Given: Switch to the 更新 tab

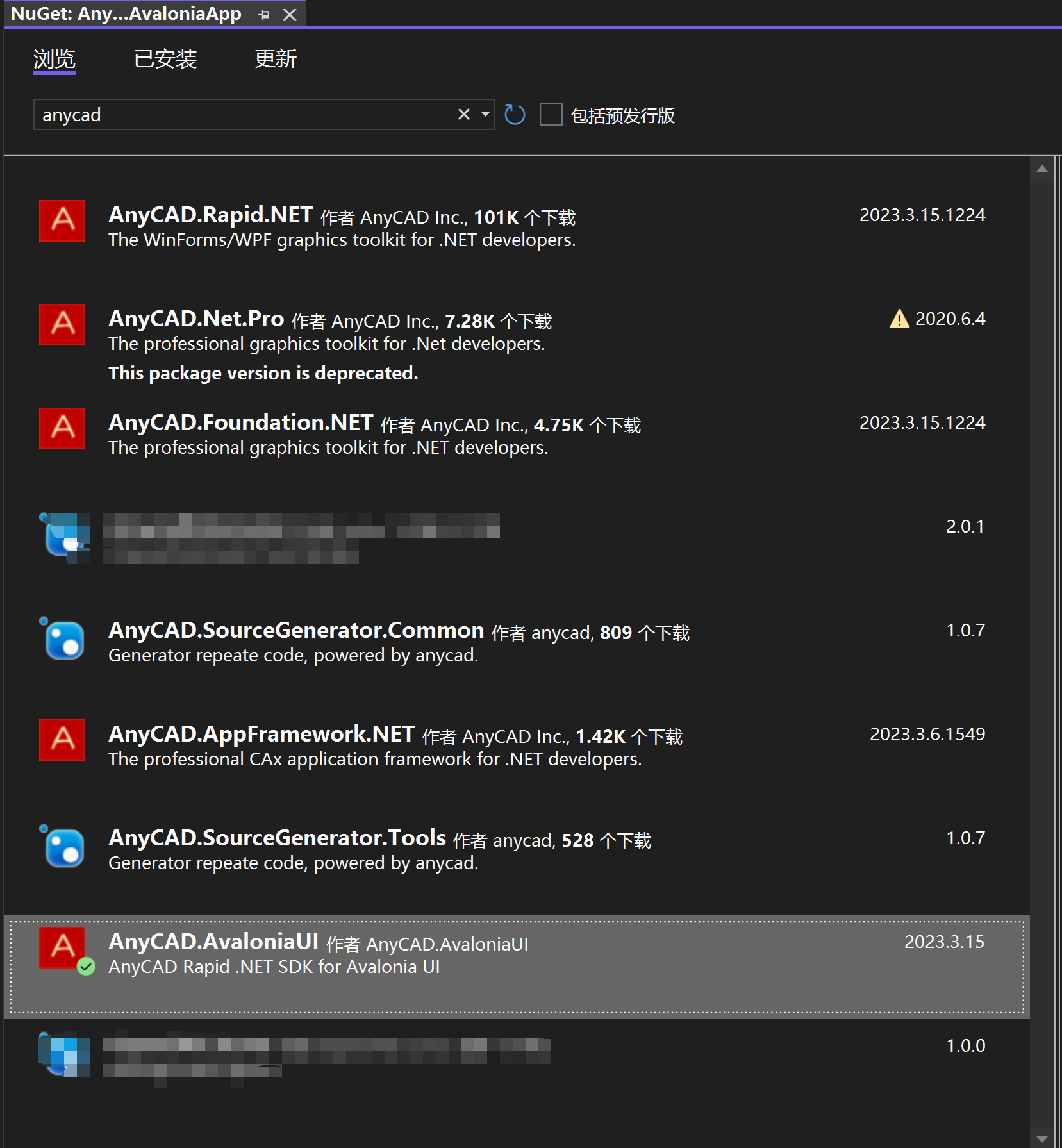Looking at the screenshot, I should click(x=276, y=59).
